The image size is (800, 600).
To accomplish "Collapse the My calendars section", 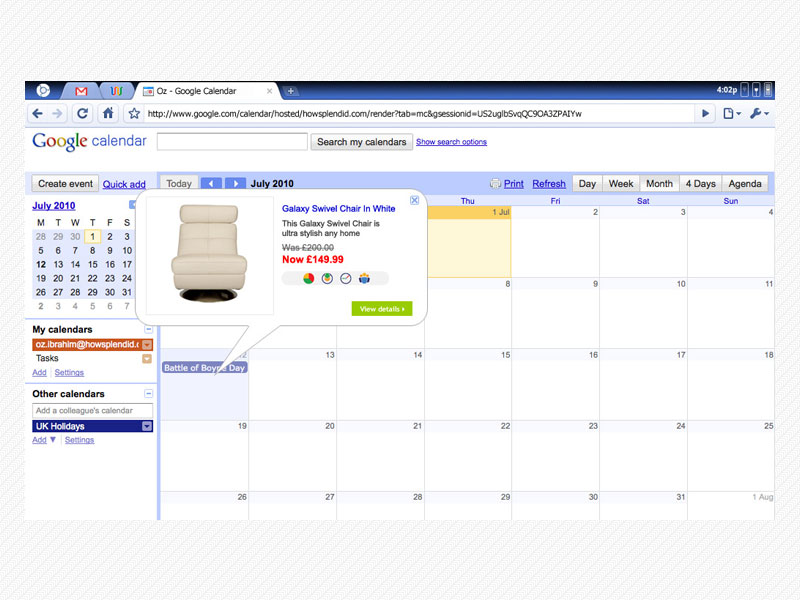I will (x=148, y=330).
